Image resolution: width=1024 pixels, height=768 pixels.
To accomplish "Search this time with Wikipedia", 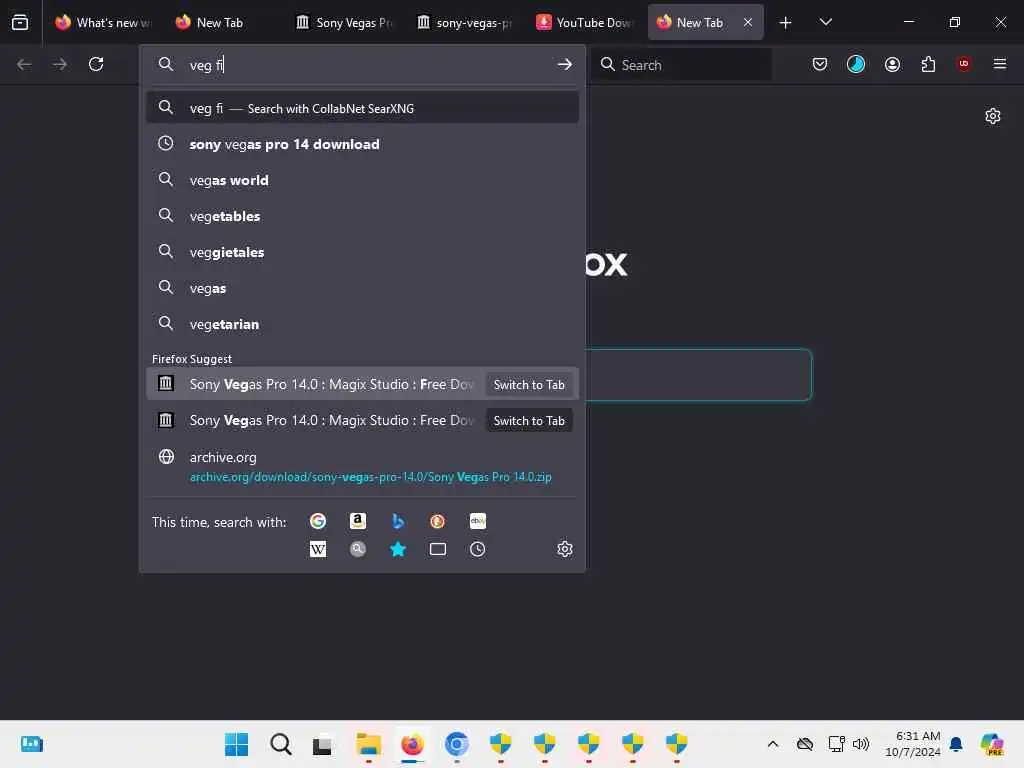I will click(318, 549).
